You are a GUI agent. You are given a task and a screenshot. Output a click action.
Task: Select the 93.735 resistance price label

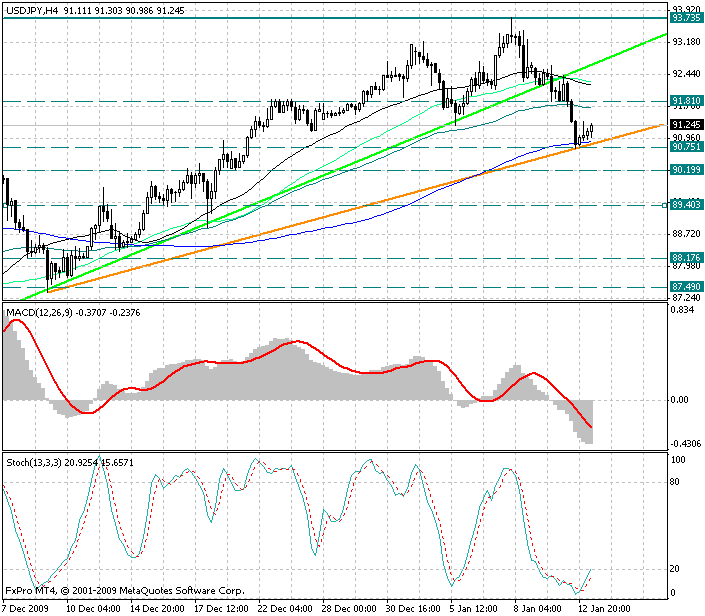point(686,18)
